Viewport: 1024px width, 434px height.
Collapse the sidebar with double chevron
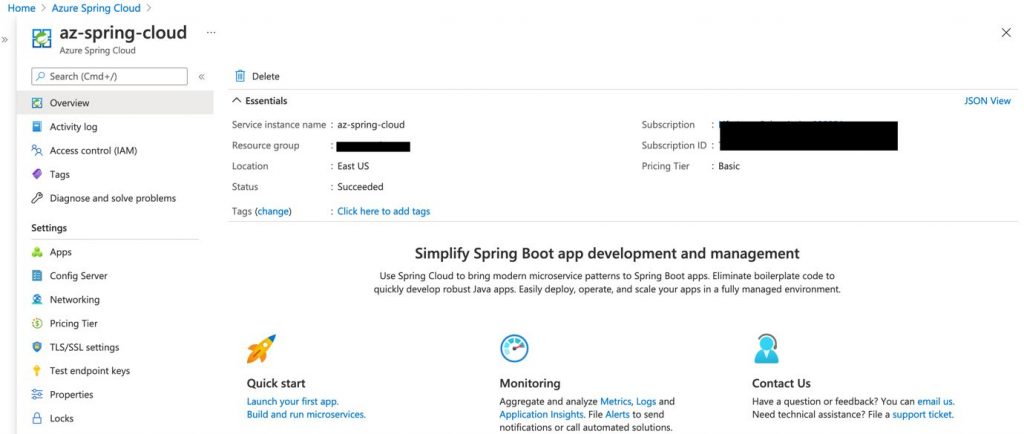tap(202, 76)
